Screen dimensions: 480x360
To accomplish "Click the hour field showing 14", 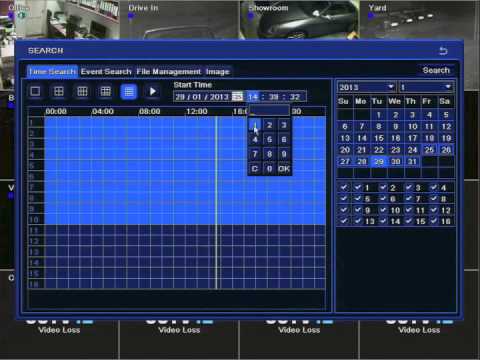I will point(253,97).
